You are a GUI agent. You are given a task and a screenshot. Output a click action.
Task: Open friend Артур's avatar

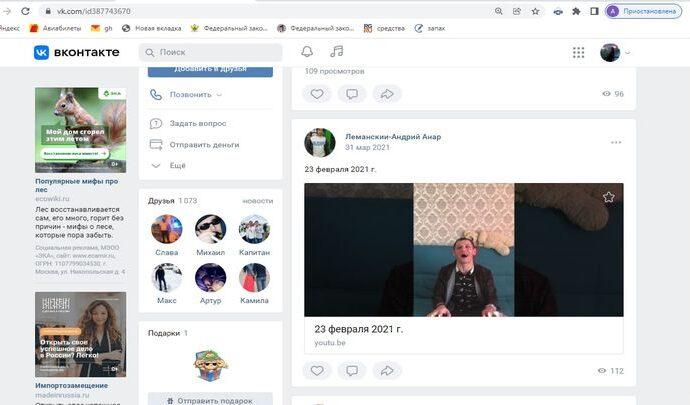pos(210,277)
